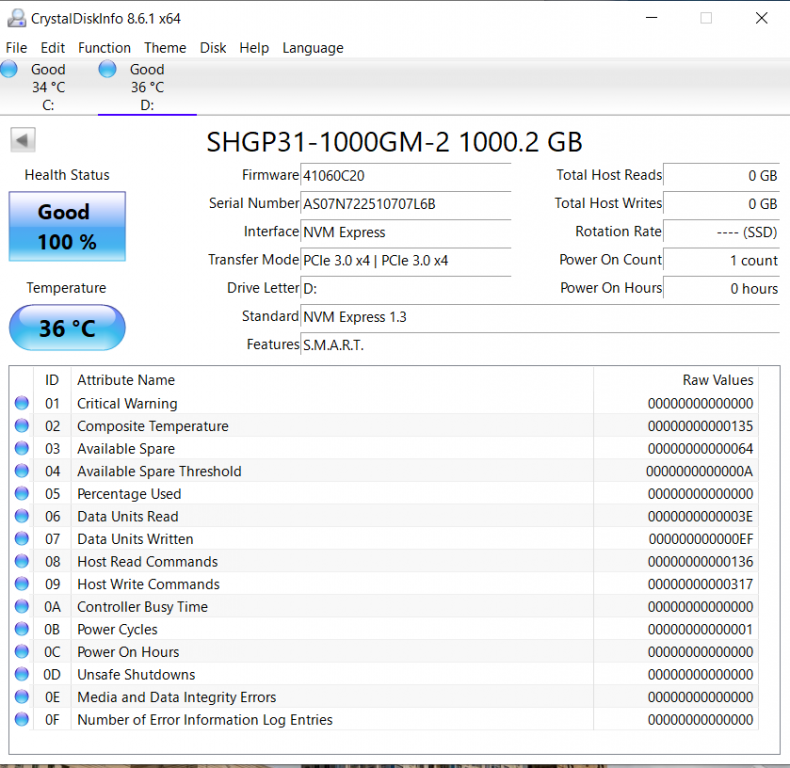Open the Theme menu
Viewport: 790px width, 768px height.
tap(165, 48)
